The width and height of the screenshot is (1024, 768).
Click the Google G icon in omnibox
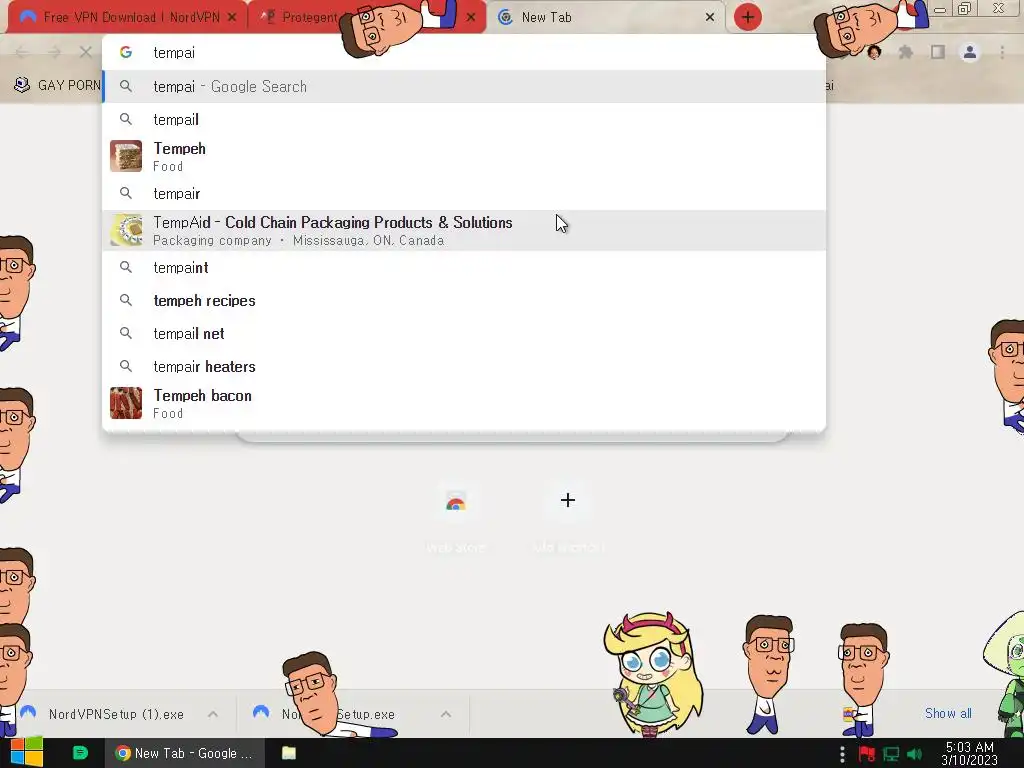(126, 52)
